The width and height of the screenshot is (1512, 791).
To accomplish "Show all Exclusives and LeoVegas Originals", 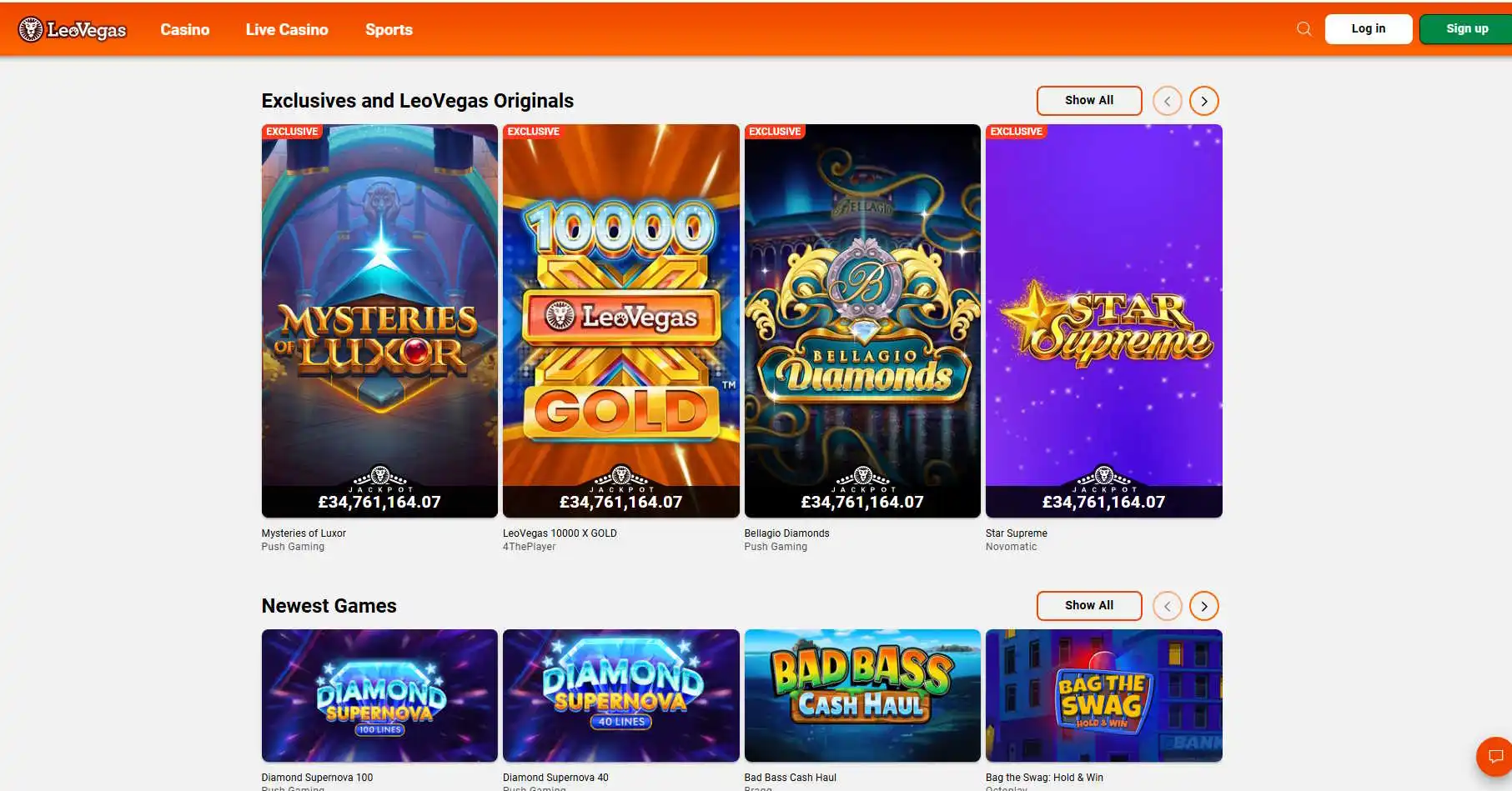I will tap(1089, 101).
